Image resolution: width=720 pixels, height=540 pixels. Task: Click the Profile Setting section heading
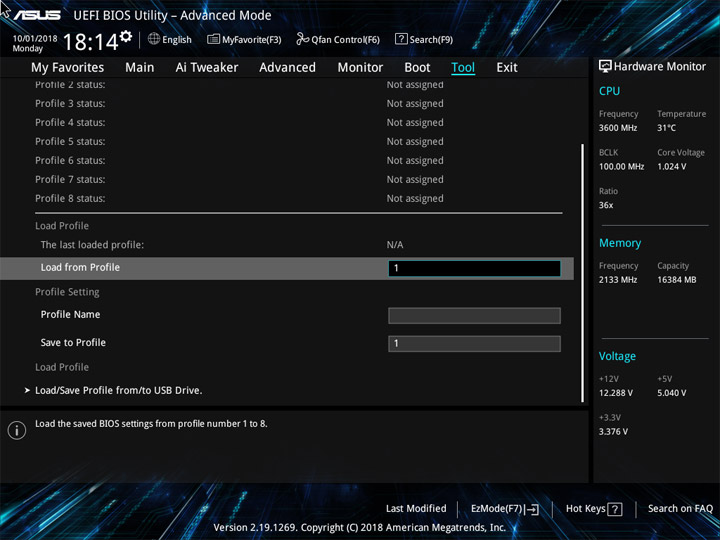click(x=67, y=292)
